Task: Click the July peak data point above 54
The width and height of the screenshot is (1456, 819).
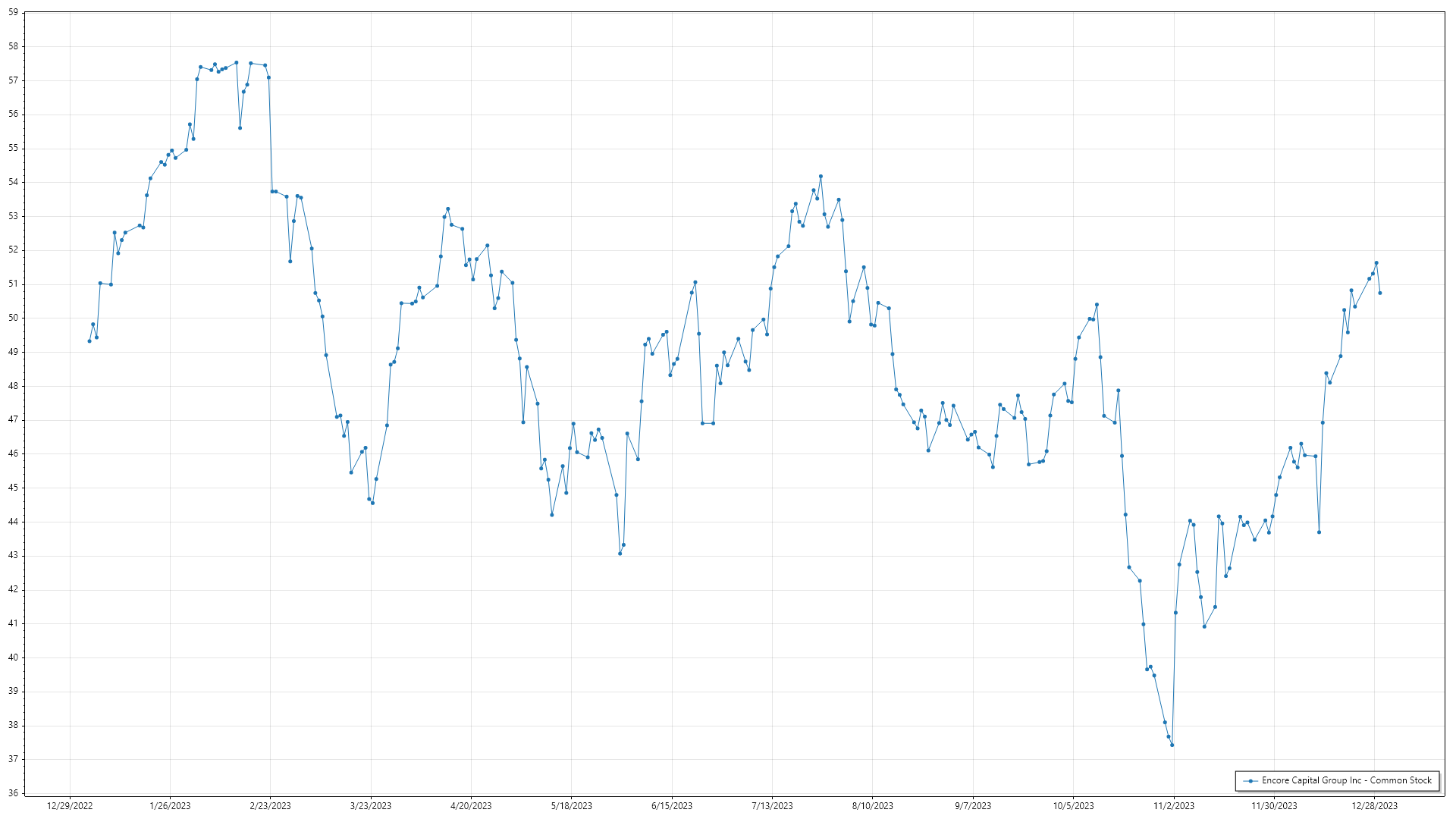Action: (x=821, y=177)
